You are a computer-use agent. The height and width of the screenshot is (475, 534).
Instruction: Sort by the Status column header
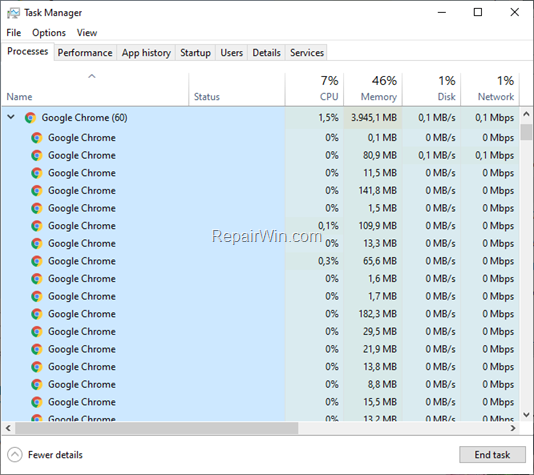[237, 89]
